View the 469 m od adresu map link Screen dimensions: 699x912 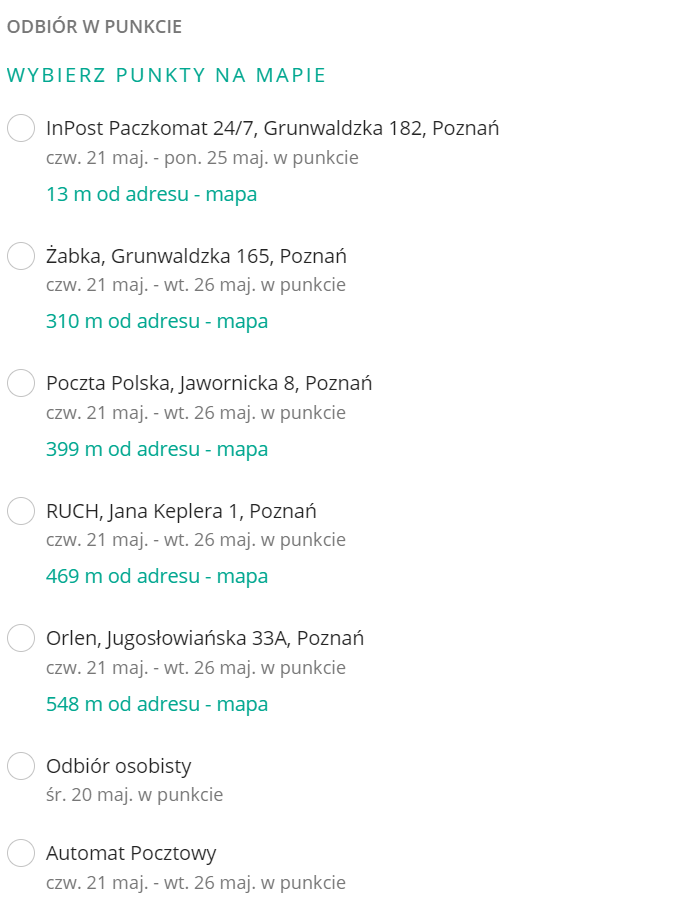[x=157, y=576]
